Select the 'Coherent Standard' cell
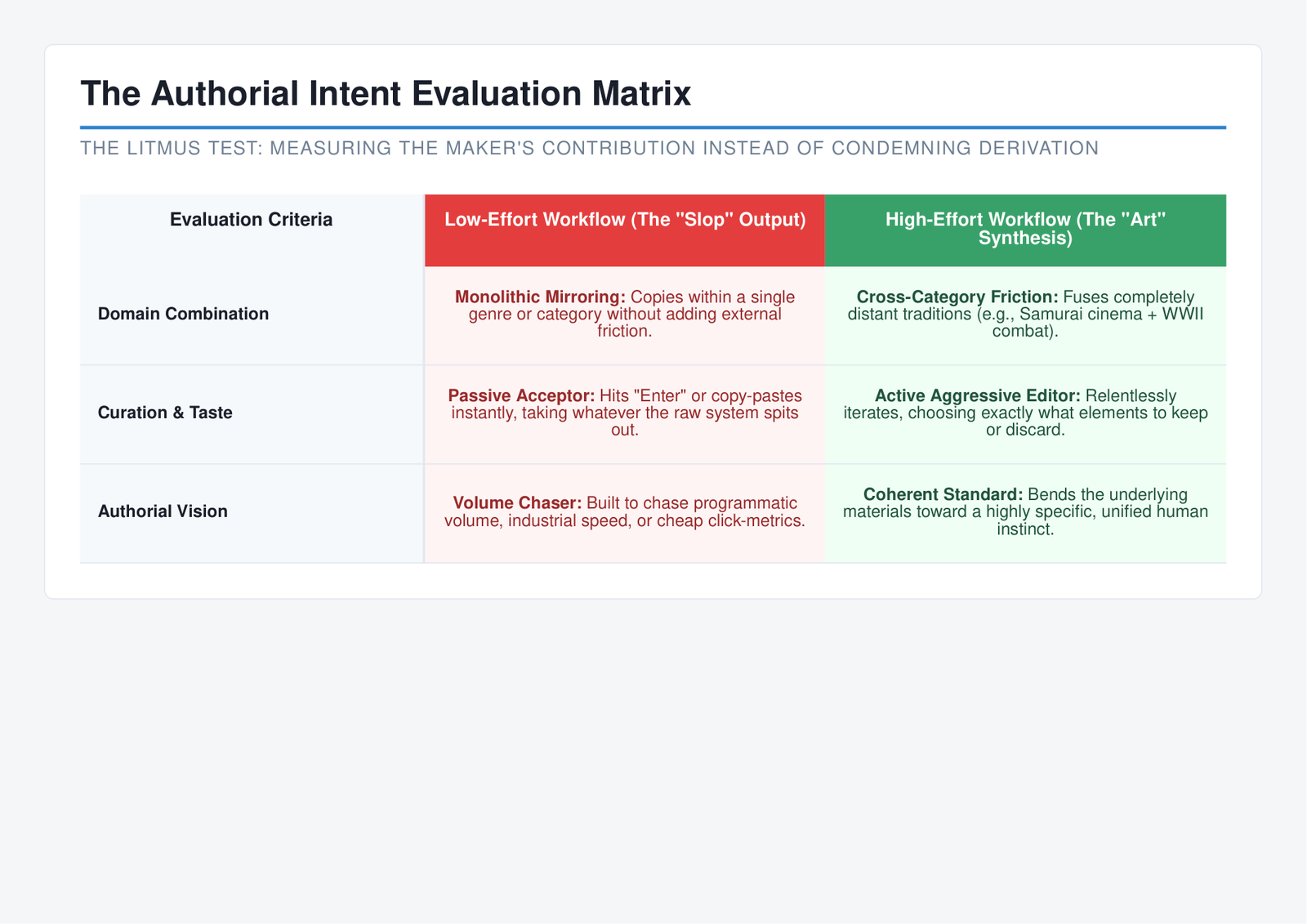The height and width of the screenshot is (924, 1307). coord(1025,512)
